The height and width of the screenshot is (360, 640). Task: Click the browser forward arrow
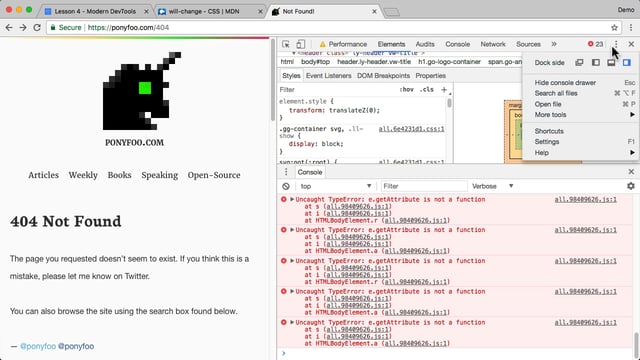point(23,27)
